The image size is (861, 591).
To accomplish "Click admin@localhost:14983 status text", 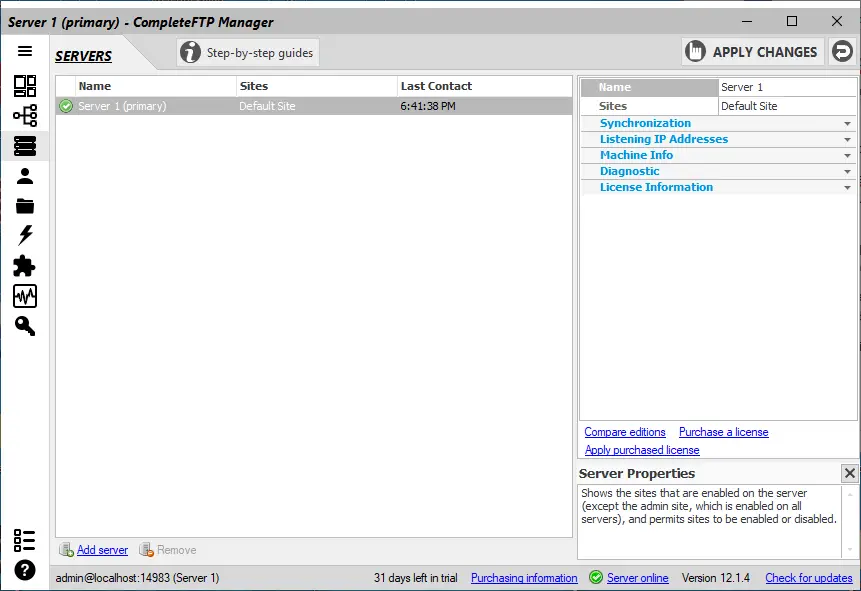I will coord(137,578).
